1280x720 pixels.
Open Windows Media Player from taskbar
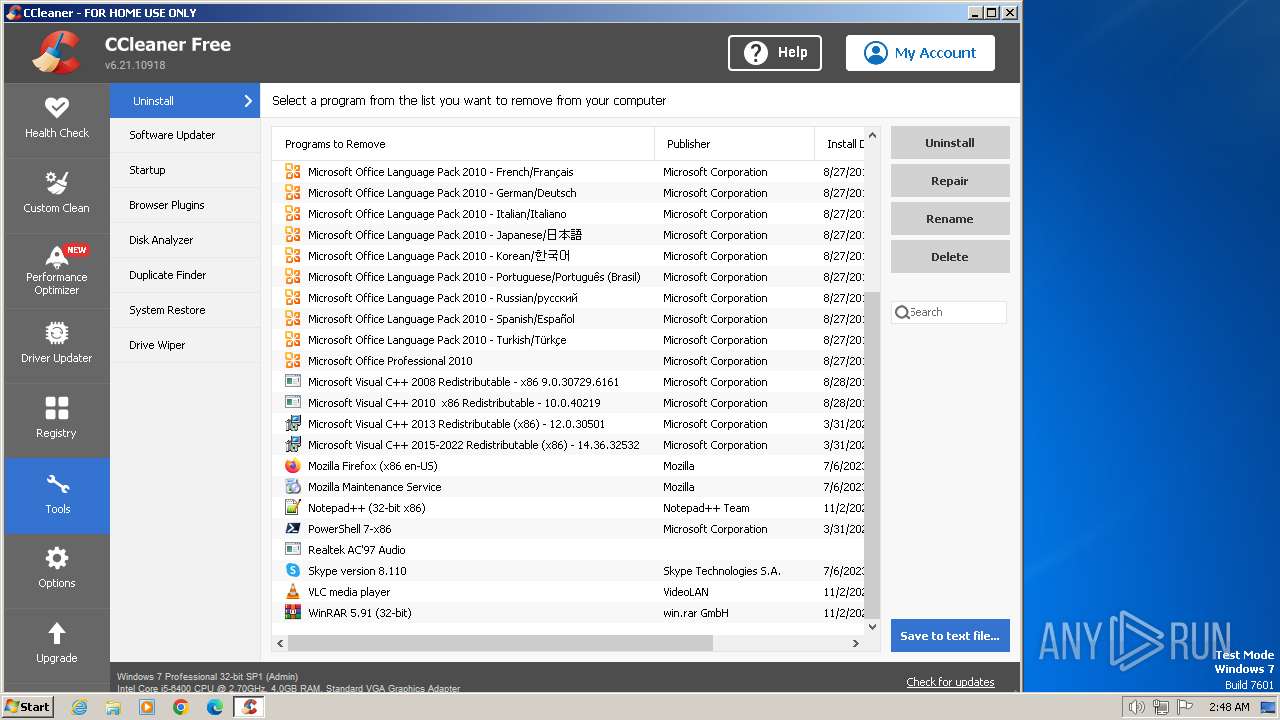[147, 707]
